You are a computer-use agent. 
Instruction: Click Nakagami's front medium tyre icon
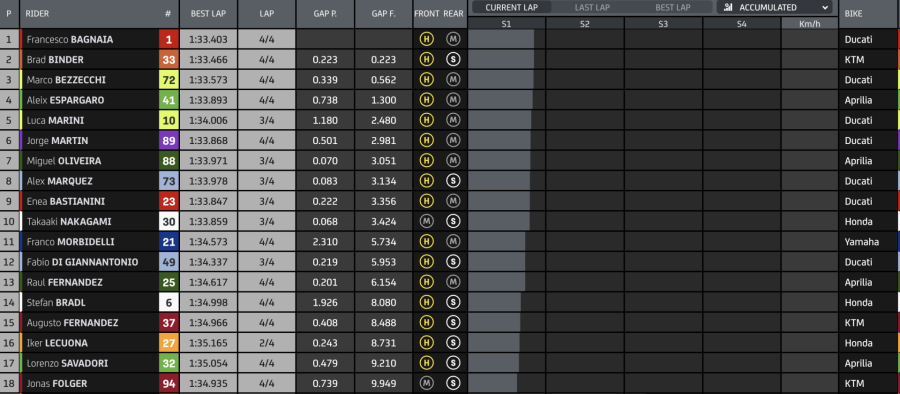point(426,221)
